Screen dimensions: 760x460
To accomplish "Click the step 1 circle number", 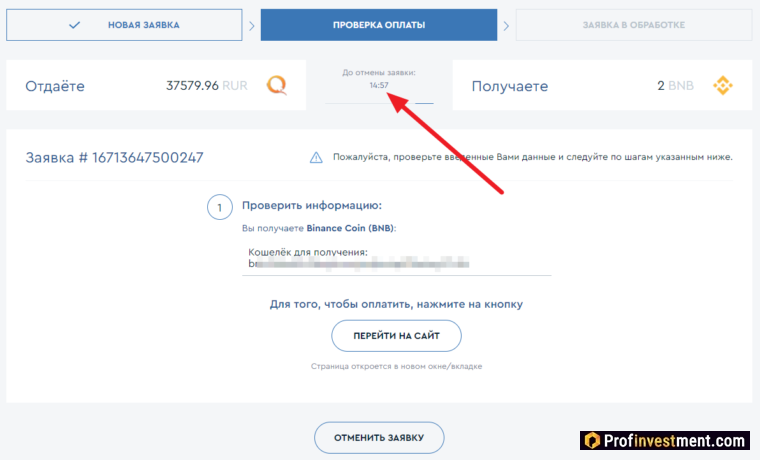I will tap(220, 207).
